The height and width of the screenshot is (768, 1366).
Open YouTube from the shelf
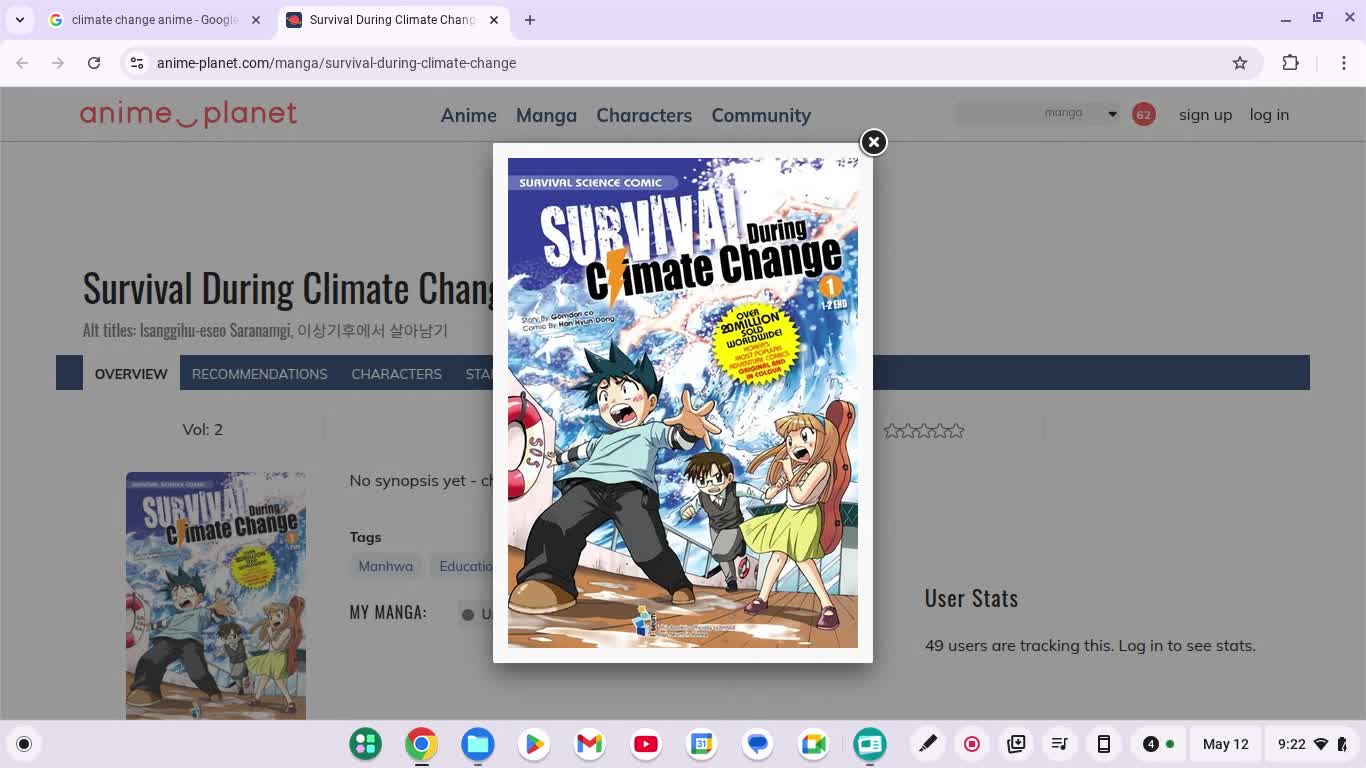click(646, 744)
